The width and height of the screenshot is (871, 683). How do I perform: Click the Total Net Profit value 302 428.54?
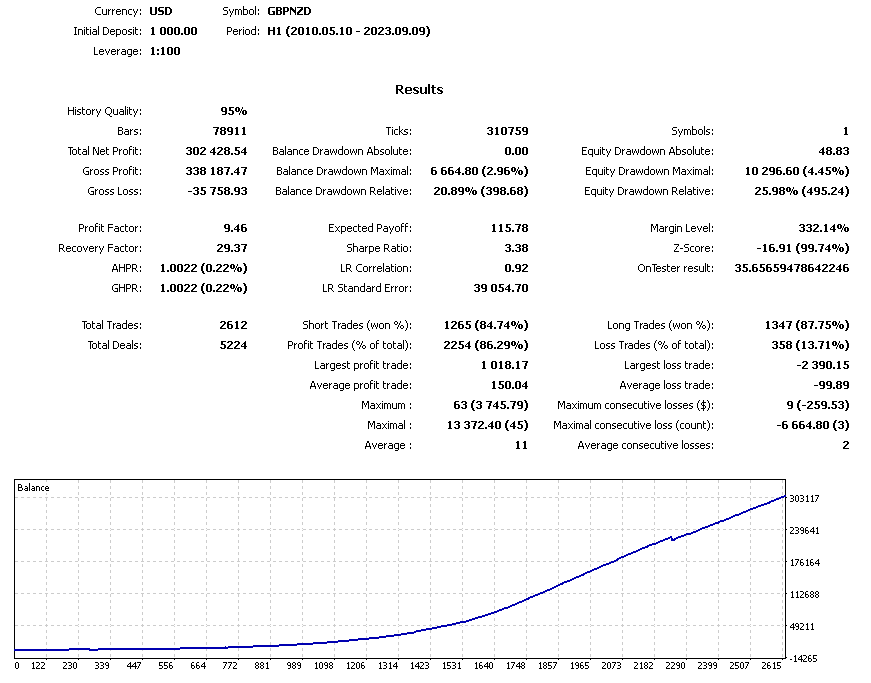(x=216, y=151)
